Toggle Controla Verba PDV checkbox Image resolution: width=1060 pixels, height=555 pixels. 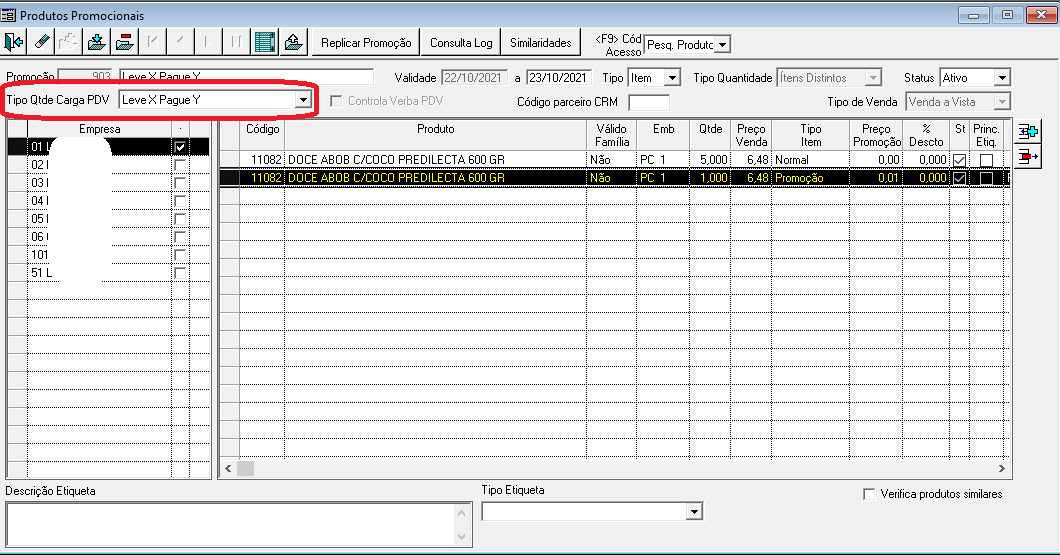[x=336, y=101]
